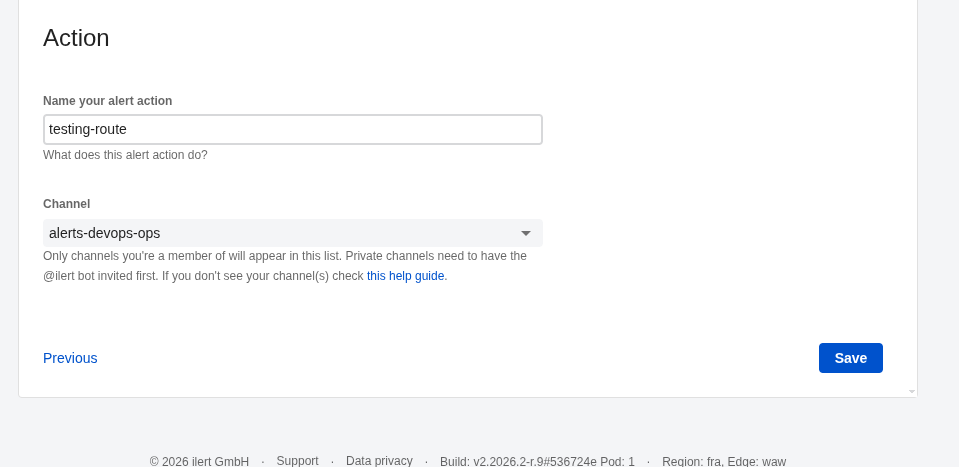Viewport: 959px width, 467px height.
Task: Click the 'Region: fra, Edge: waw' footer text
Action: pyautogui.click(x=723, y=461)
